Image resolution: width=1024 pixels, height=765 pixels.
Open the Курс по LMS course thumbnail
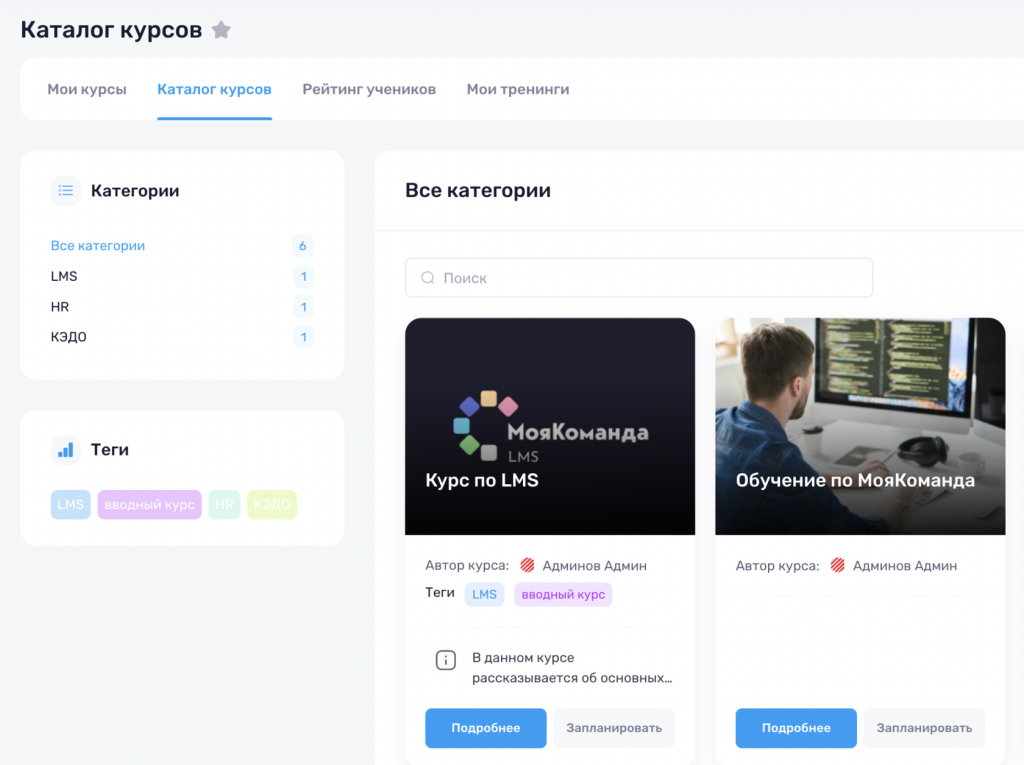coord(550,426)
